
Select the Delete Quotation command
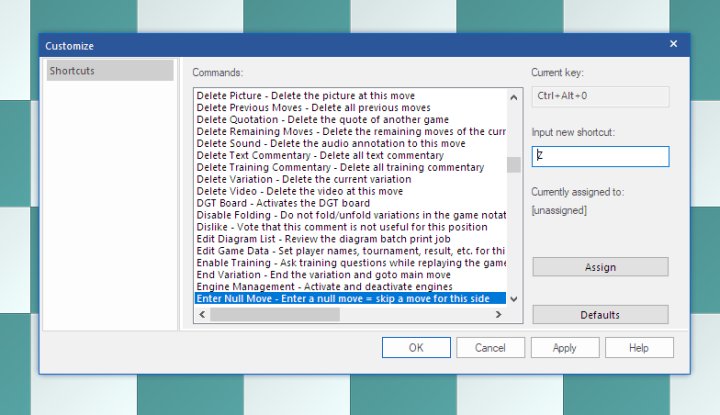coord(351,119)
